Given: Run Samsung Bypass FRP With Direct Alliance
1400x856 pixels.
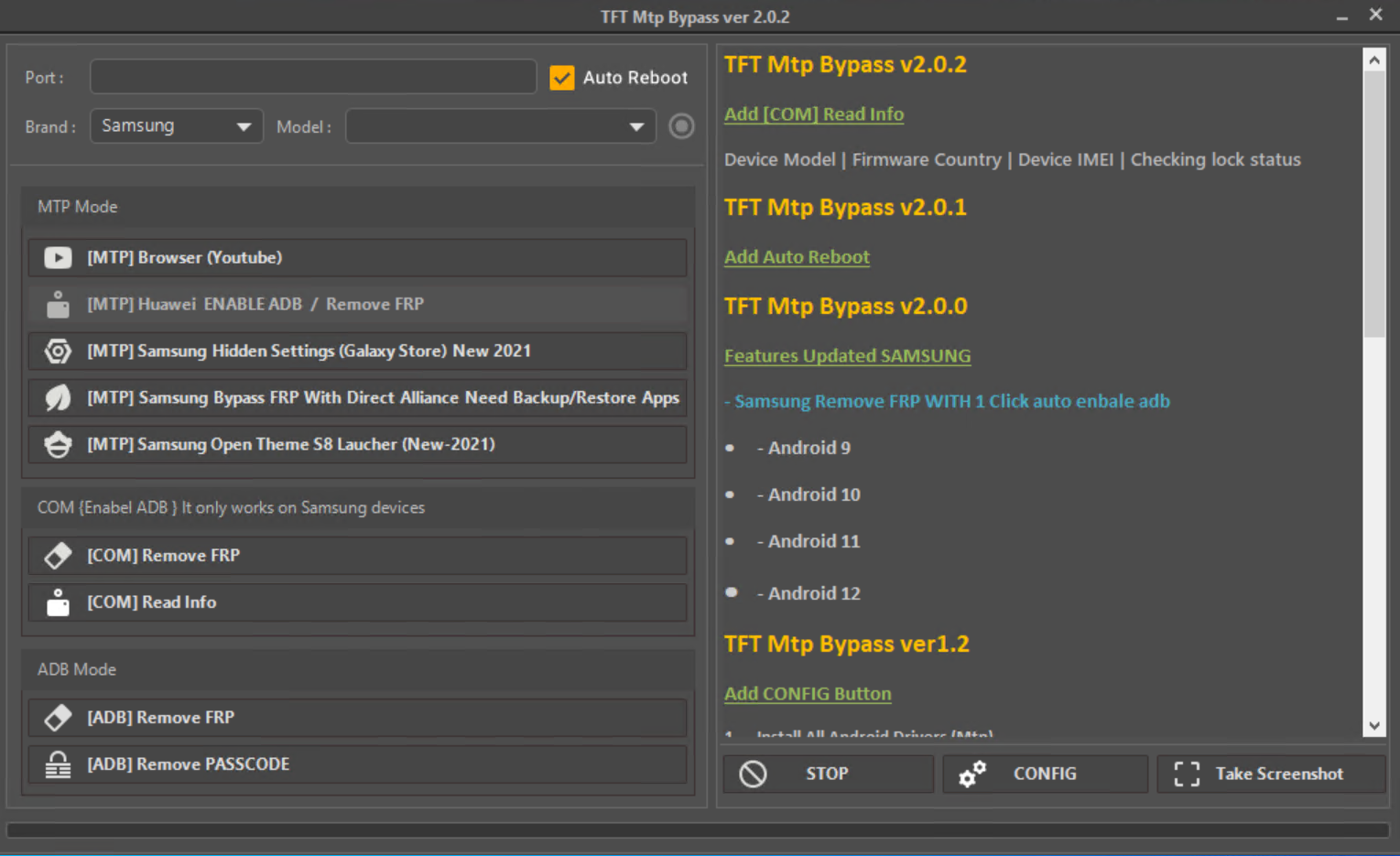Looking at the screenshot, I should (x=358, y=397).
